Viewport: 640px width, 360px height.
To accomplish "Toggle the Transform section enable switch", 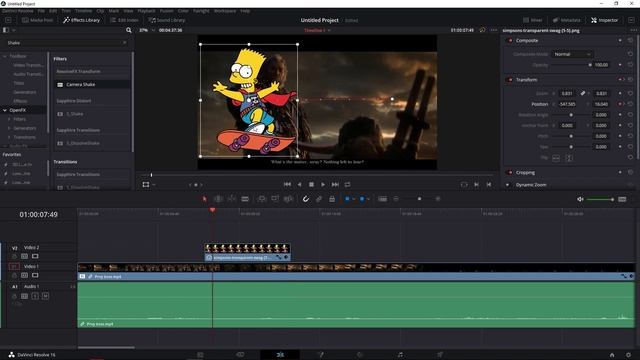I will point(510,80).
